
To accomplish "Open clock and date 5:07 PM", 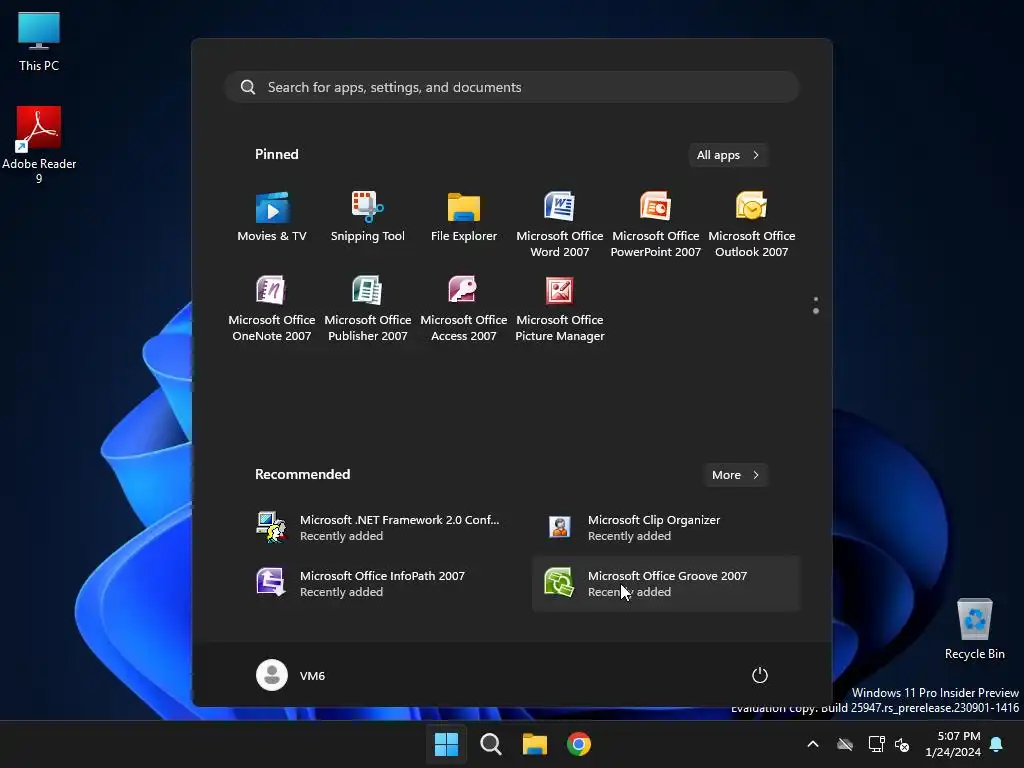I will [953, 744].
